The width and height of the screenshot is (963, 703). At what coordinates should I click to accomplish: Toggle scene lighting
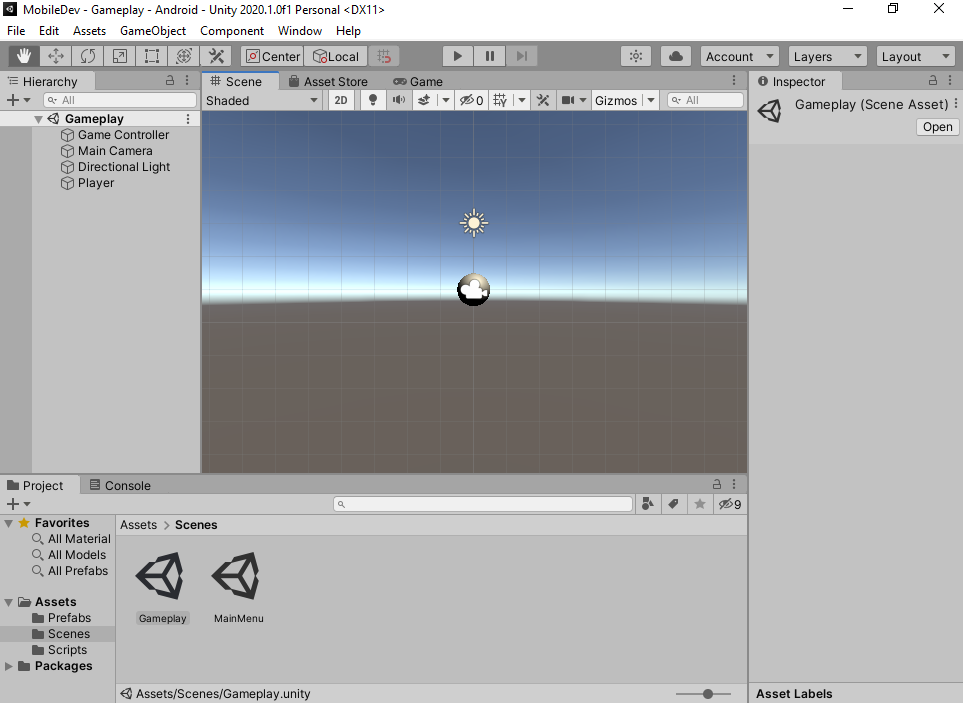[372, 101]
